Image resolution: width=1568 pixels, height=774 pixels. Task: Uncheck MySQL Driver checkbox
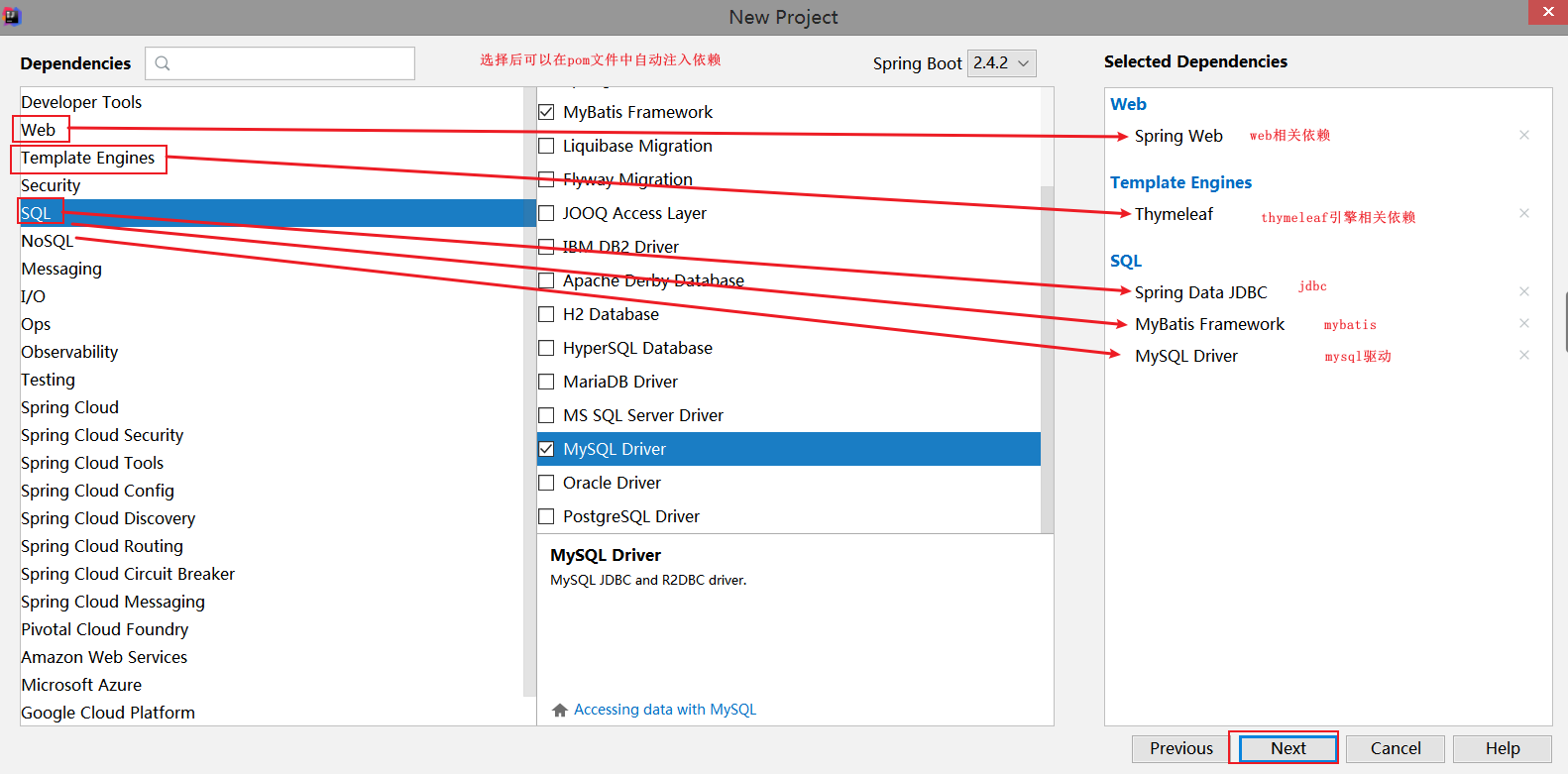click(546, 449)
